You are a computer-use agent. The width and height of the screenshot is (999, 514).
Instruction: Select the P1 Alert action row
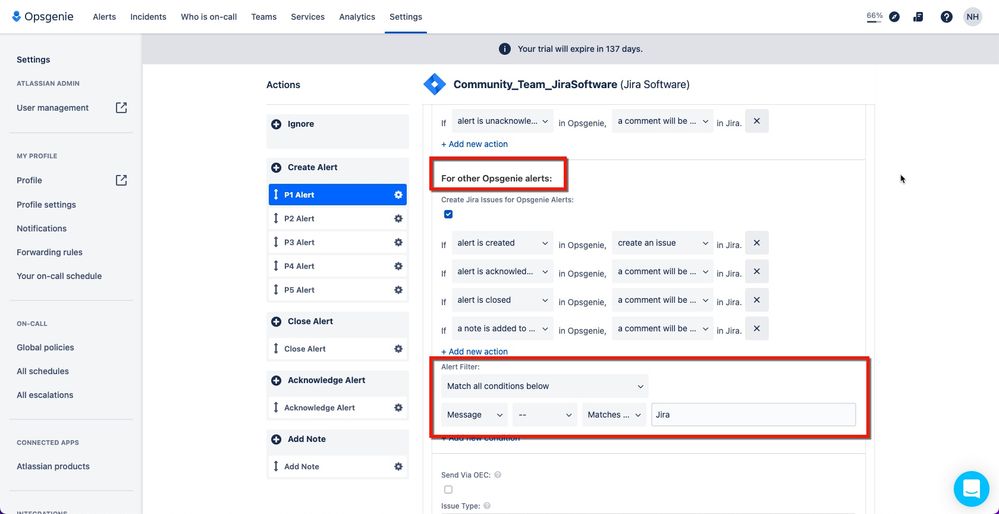tap(338, 195)
